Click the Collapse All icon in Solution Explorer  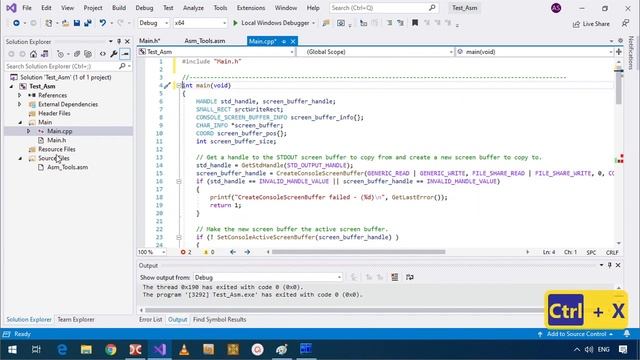tap(77, 54)
